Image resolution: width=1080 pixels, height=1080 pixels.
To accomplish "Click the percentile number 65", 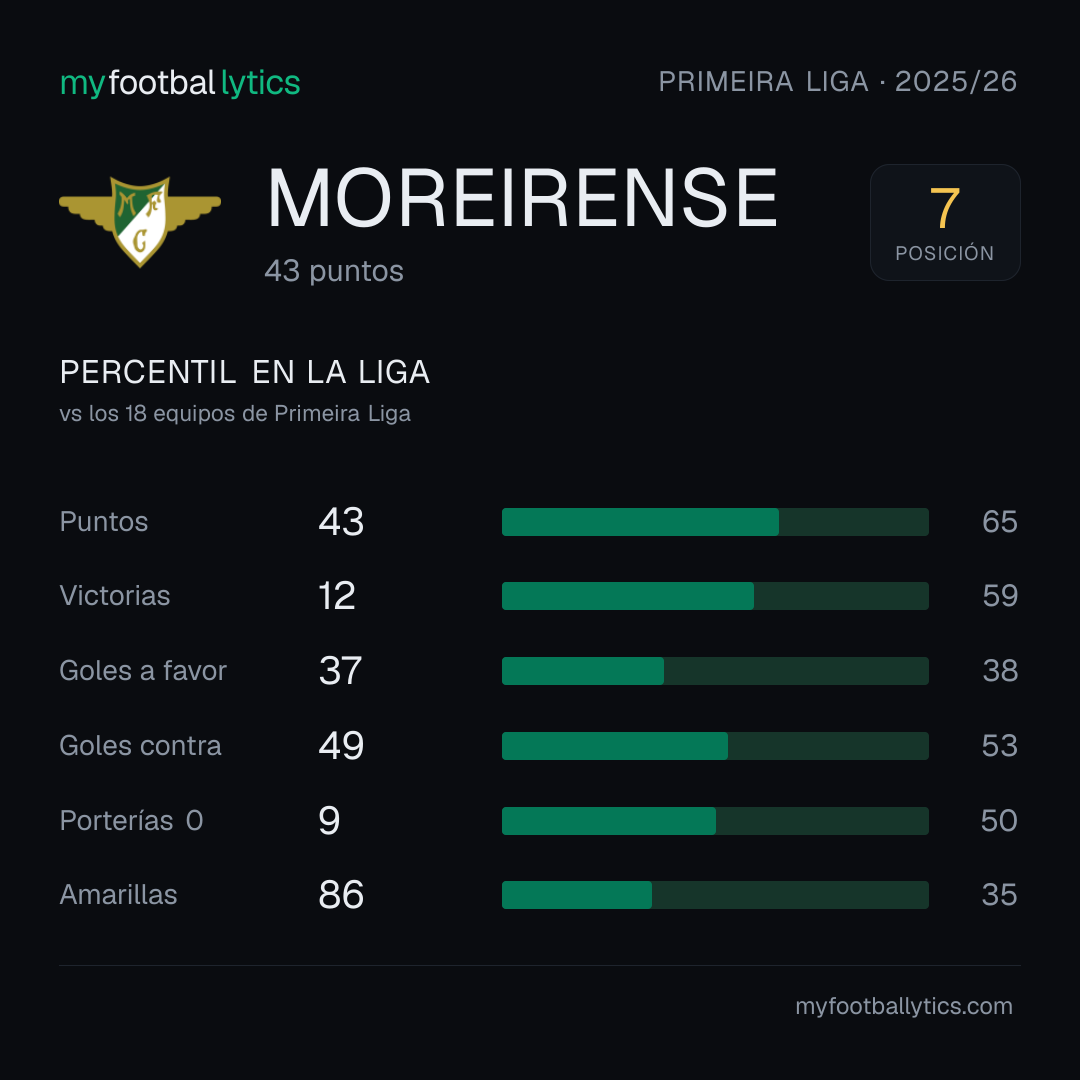I will click(999, 521).
